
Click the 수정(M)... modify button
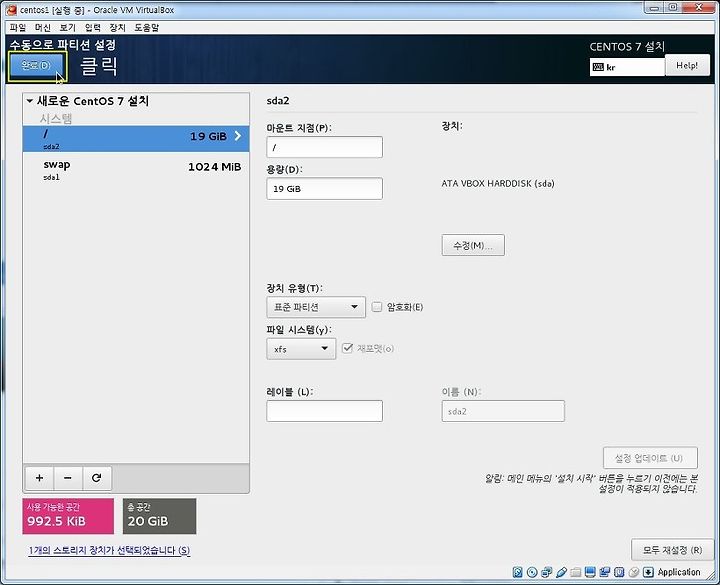coord(473,245)
